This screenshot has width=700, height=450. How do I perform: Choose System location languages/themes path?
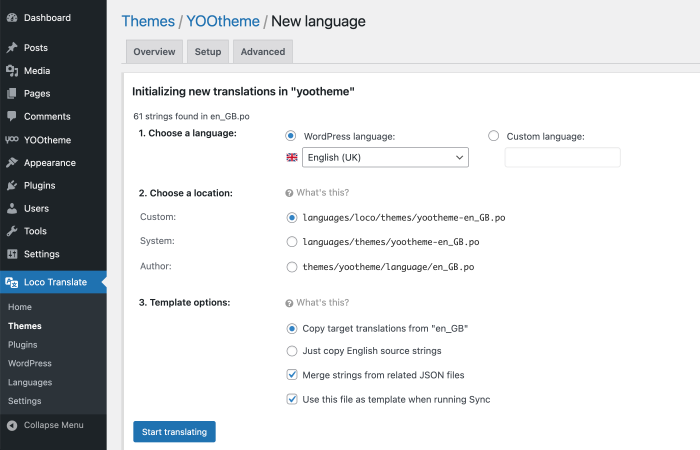pyautogui.click(x=292, y=242)
